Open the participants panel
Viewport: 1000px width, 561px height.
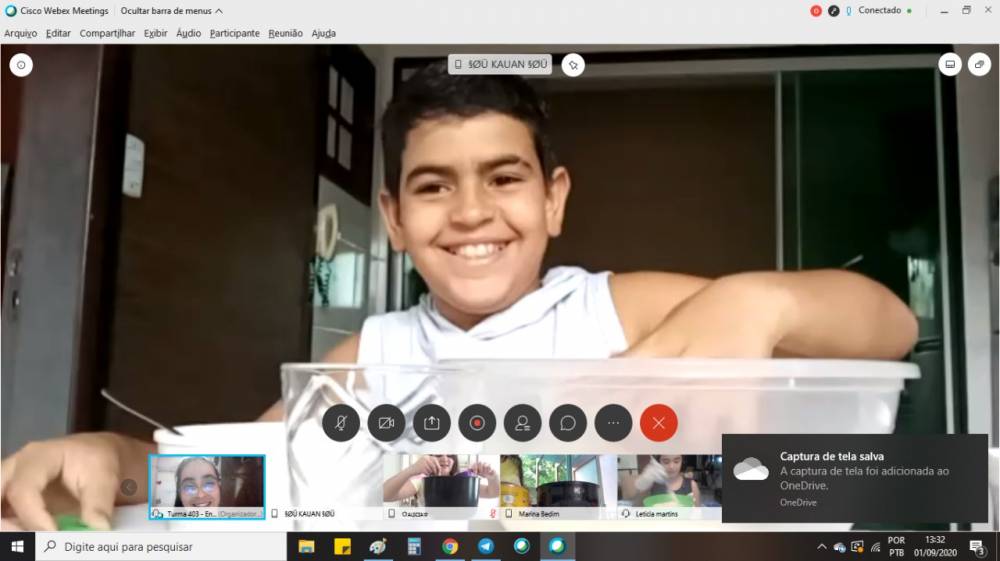(x=522, y=423)
